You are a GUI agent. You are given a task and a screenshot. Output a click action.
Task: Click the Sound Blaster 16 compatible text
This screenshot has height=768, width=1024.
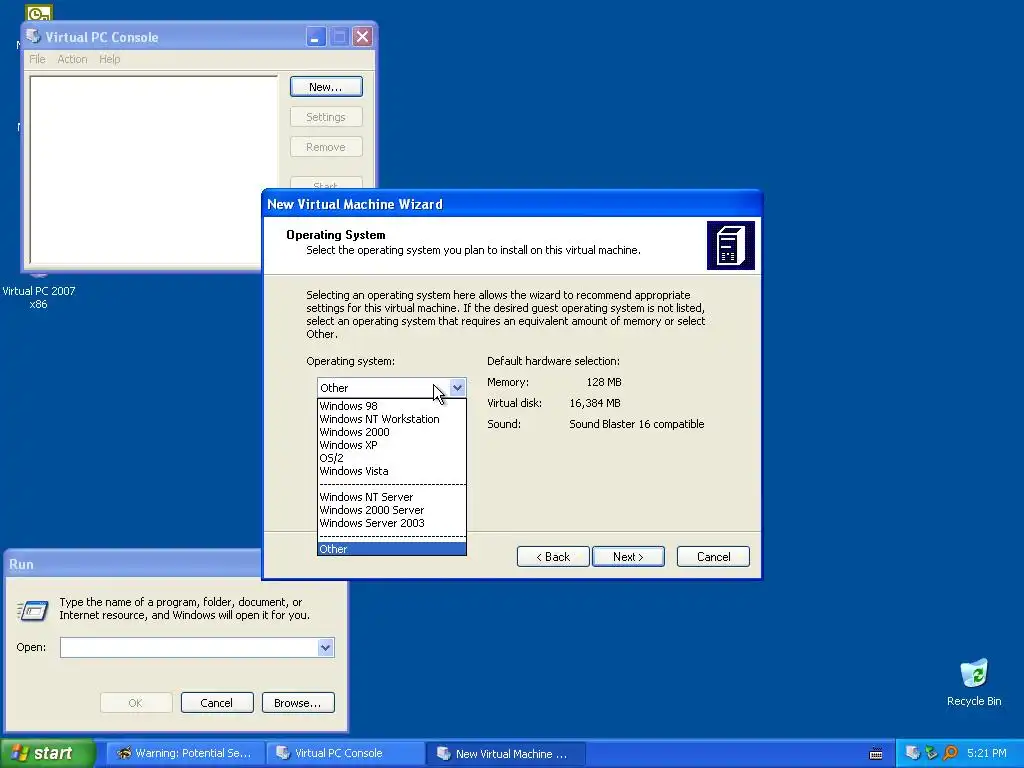[637, 424]
